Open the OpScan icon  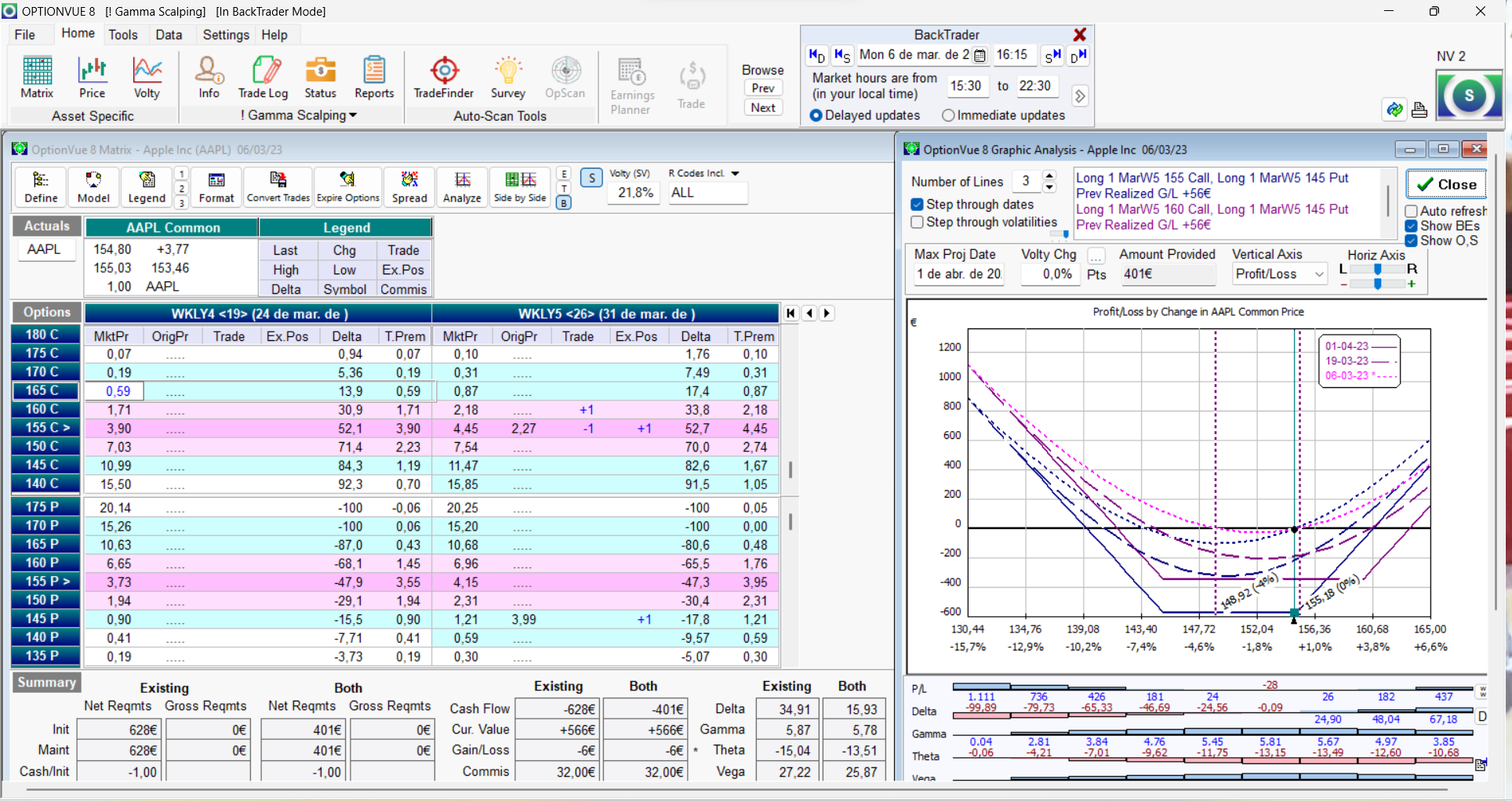click(565, 78)
